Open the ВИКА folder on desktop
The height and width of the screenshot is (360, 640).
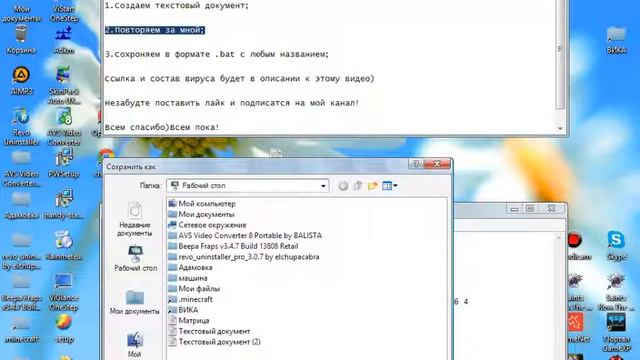pyautogui.click(x=616, y=40)
